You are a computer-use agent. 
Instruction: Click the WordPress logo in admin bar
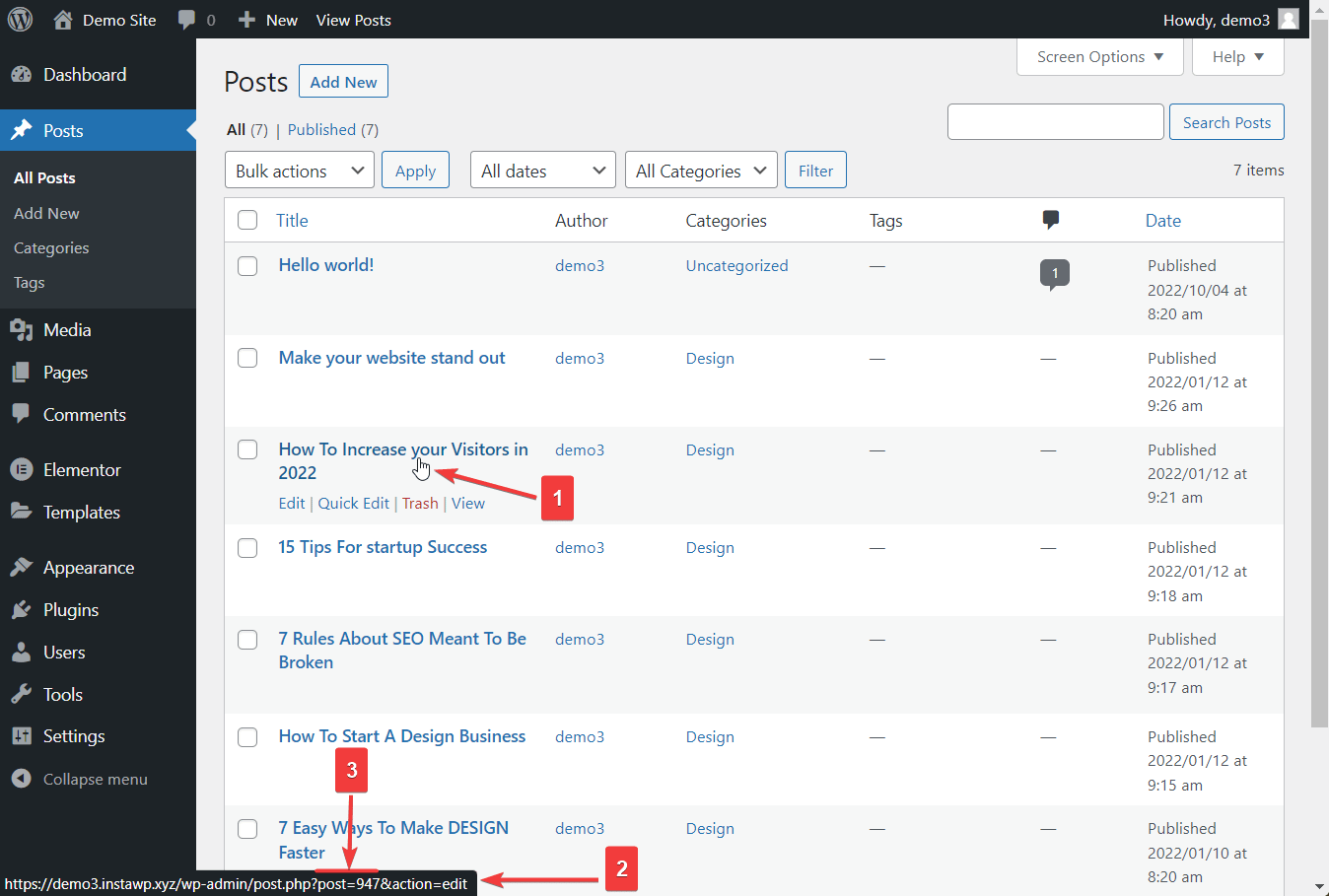(20, 19)
